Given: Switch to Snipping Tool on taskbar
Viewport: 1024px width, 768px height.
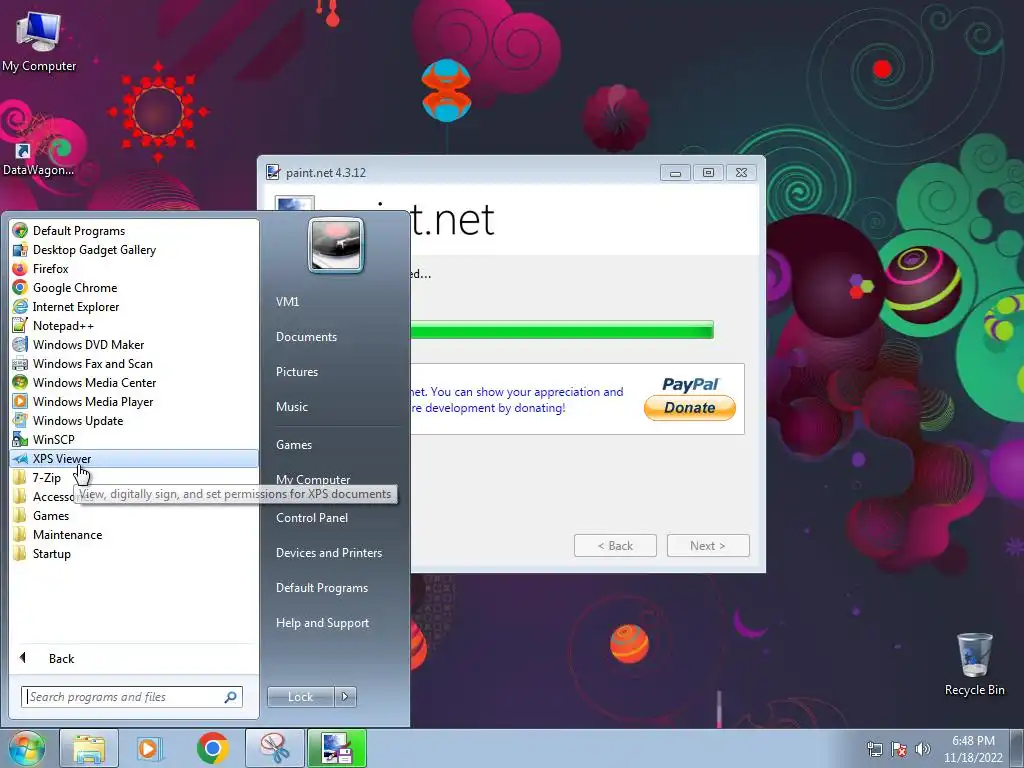Looking at the screenshot, I should 275,749.
